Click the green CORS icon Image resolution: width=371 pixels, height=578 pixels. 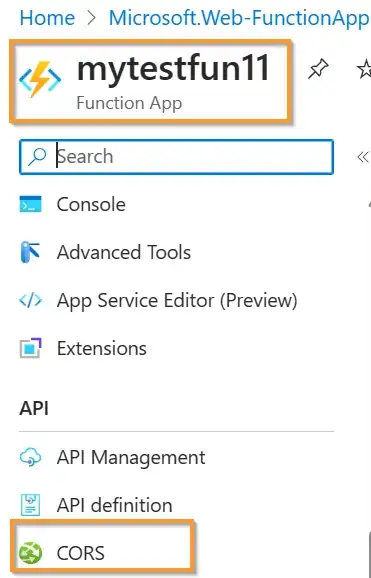pos(30,553)
